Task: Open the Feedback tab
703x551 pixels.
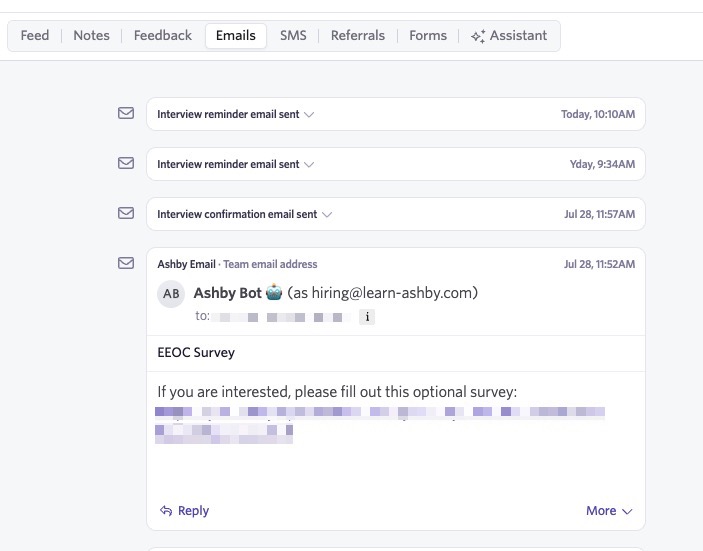Action: pyautogui.click(x=162, y=35)
